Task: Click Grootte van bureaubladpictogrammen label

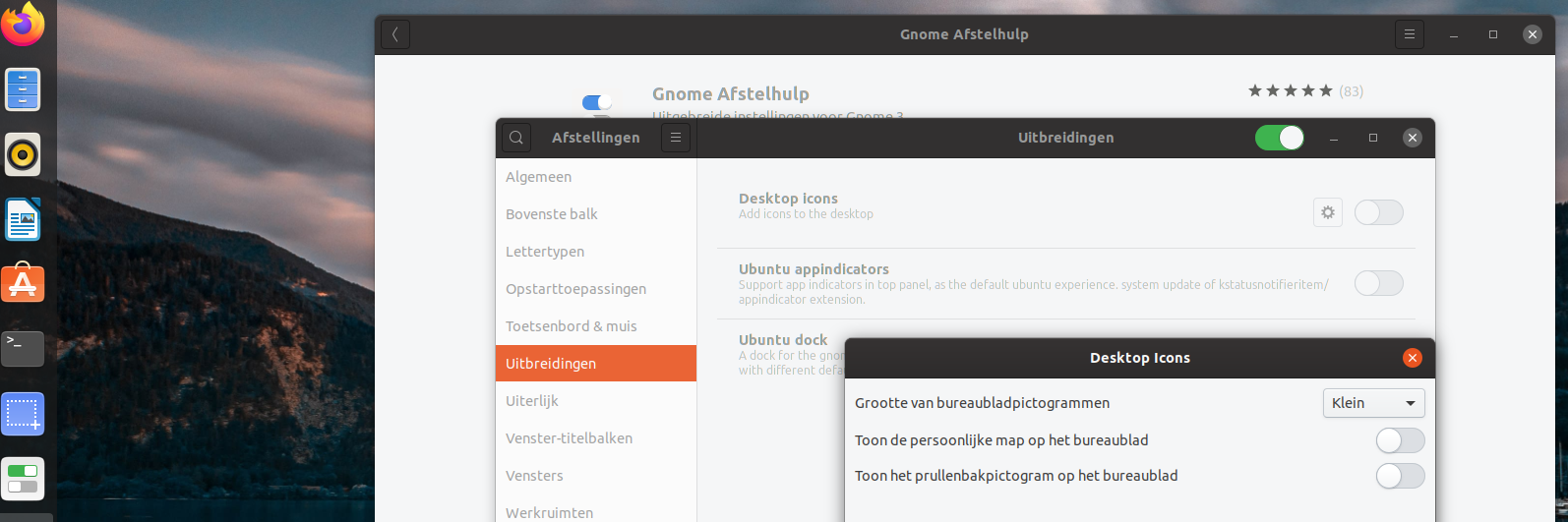Action: [982, 403]
